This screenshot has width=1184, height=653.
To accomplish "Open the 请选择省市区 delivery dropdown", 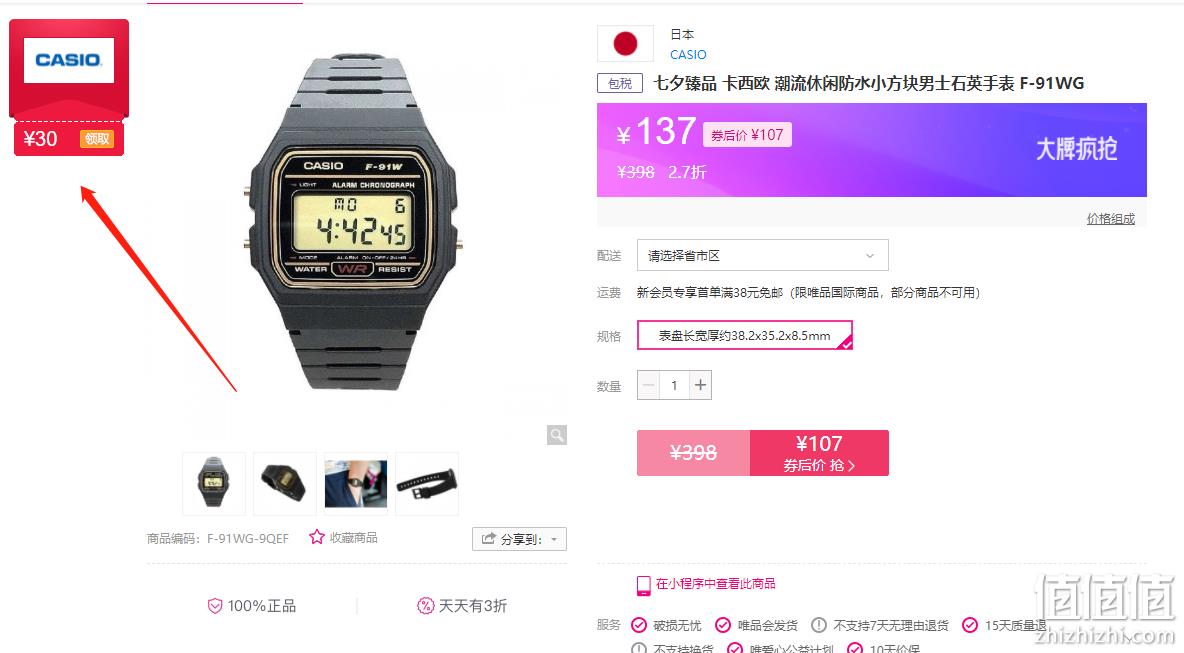I will pyautogui.click(x=763, y=255).
